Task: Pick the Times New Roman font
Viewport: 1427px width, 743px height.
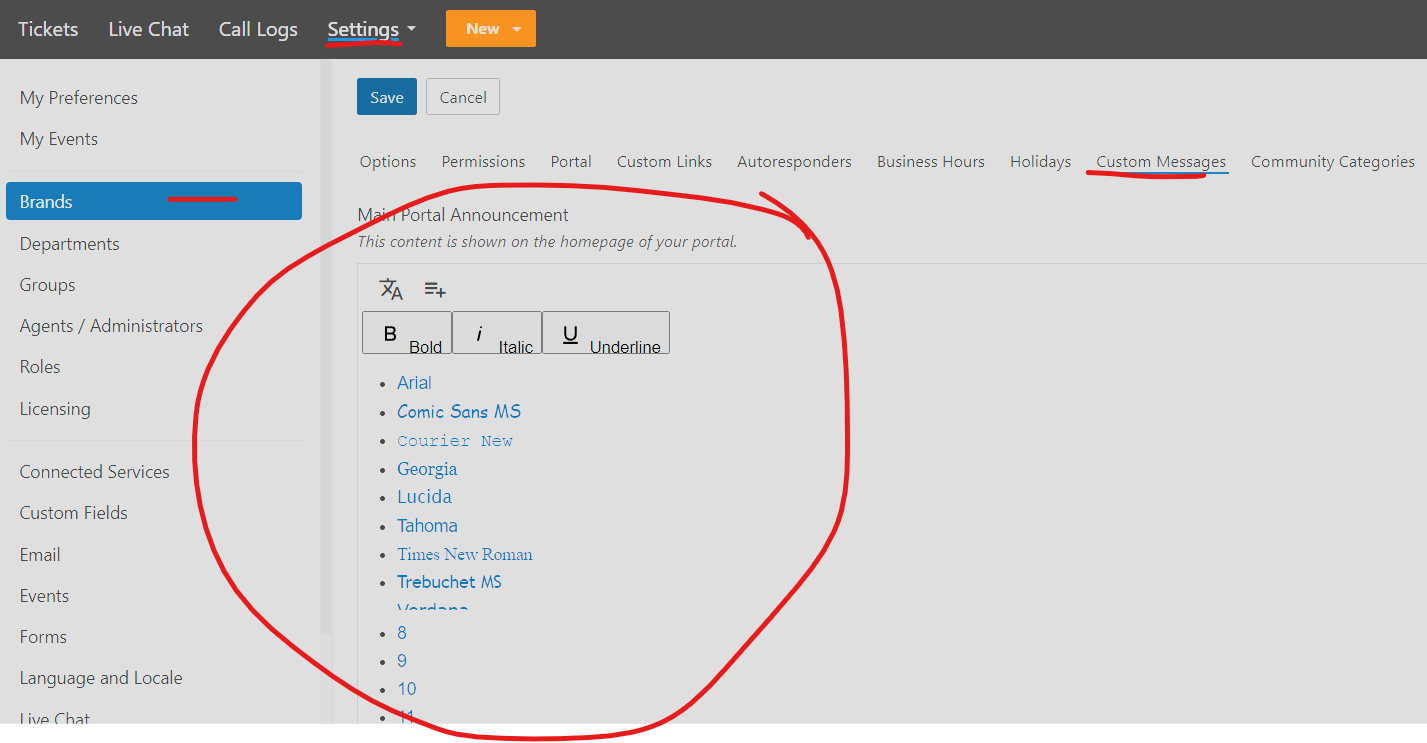Action: pyautogui.click(x=464, y=554)
